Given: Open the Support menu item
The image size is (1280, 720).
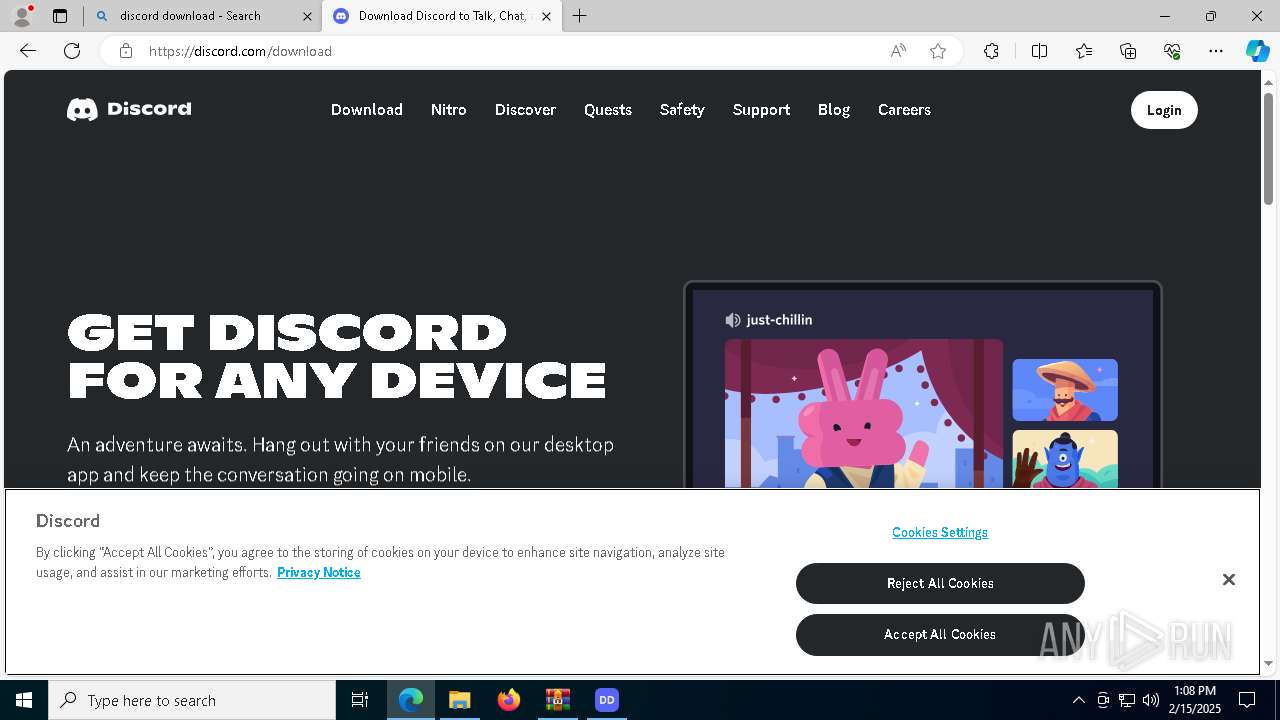Looking at the screenshot, I should 761,110.
